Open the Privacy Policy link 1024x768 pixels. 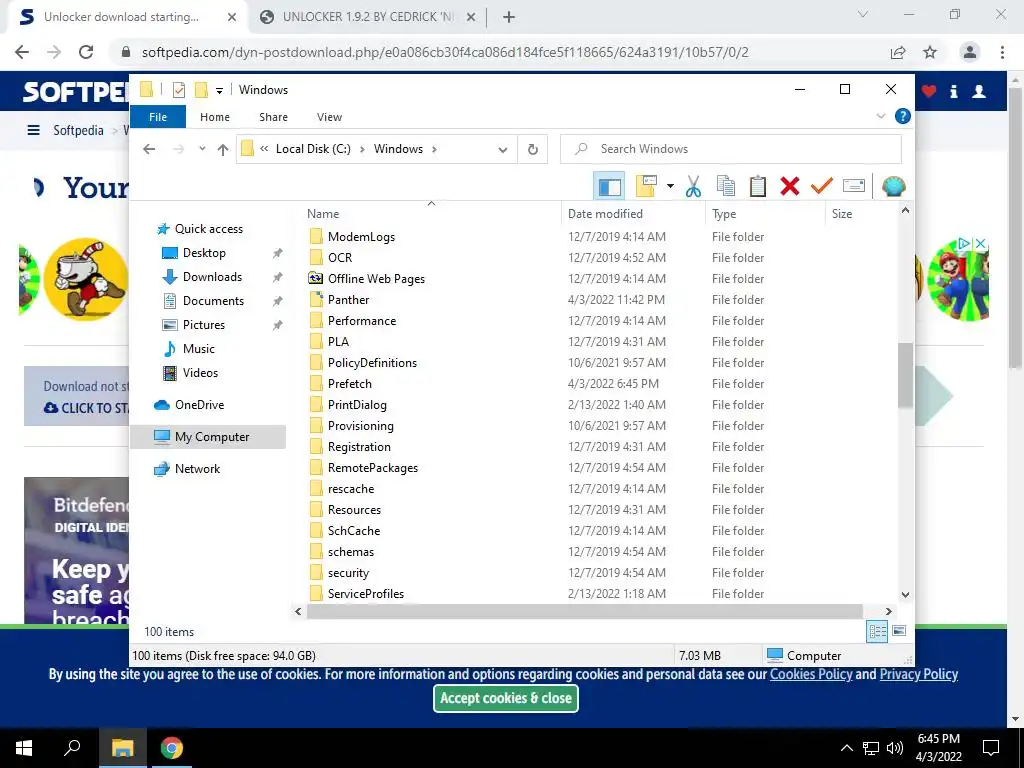pyautogui.click(x=918, y=675)
